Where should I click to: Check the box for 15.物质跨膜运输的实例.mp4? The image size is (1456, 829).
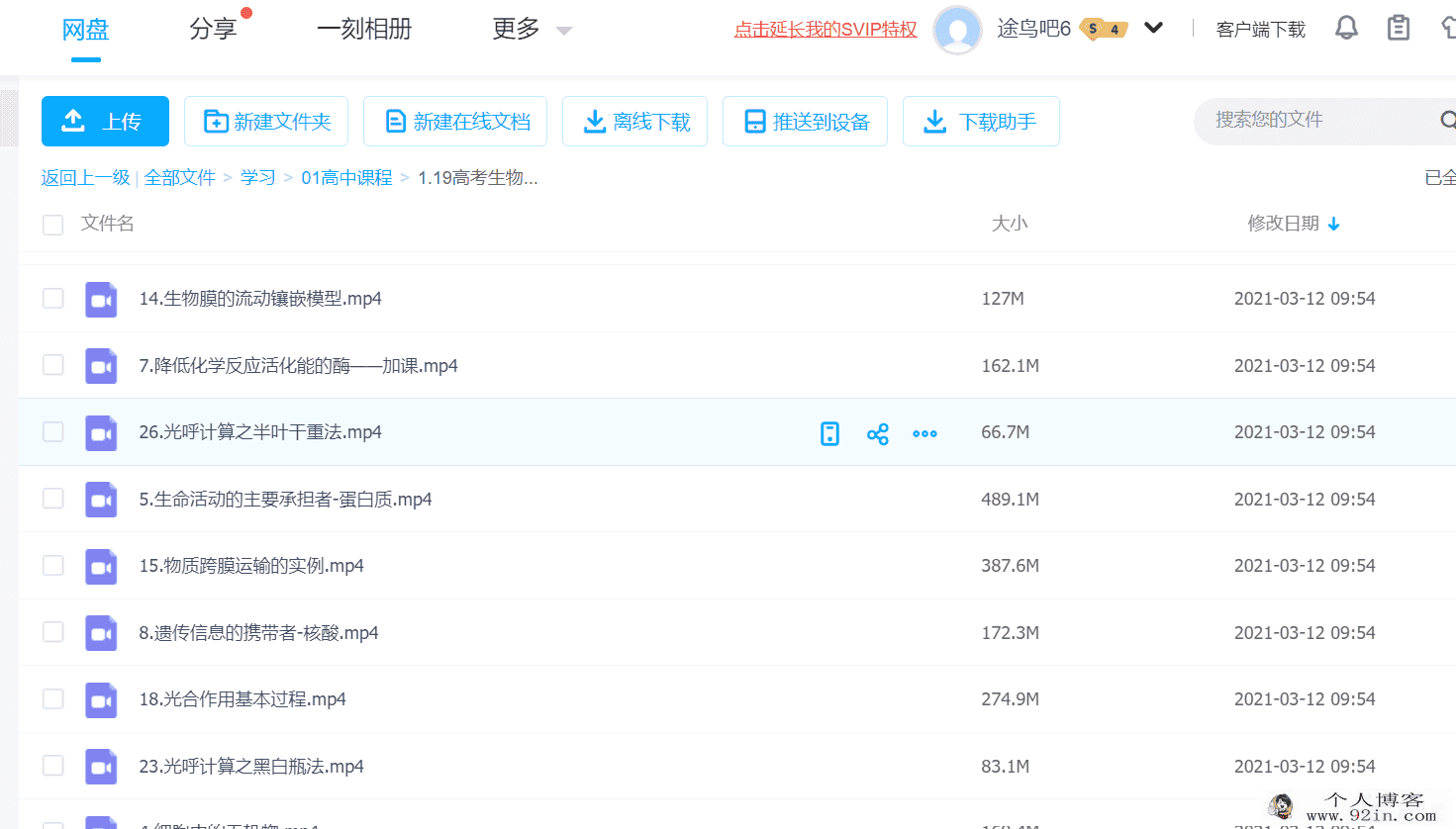(x=53, y=566)
